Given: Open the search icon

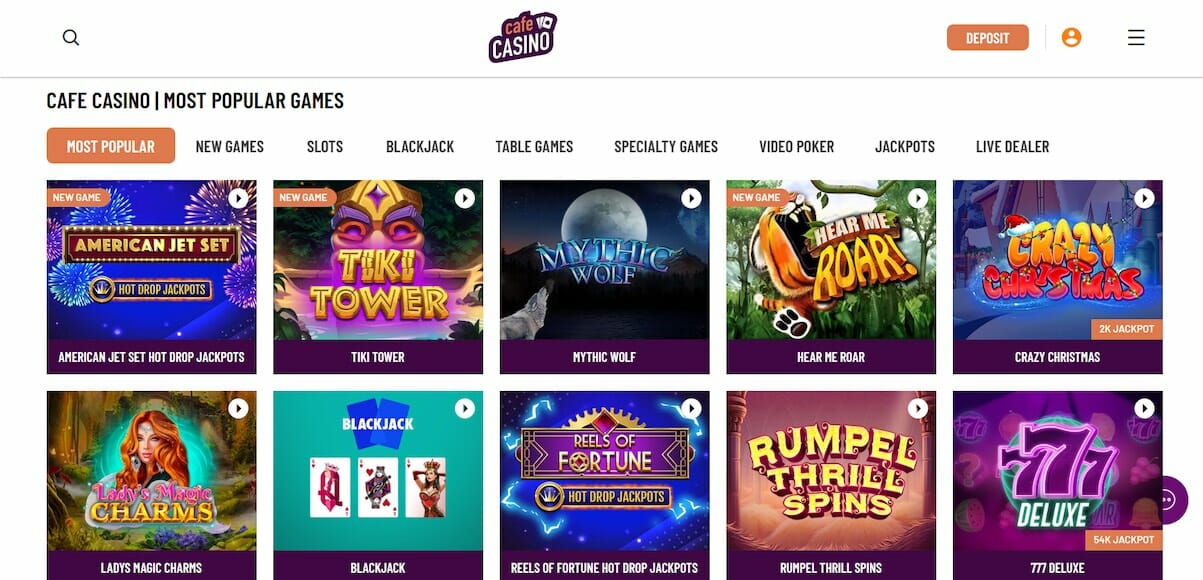Looking at the screenshot, I should point(70,37).
